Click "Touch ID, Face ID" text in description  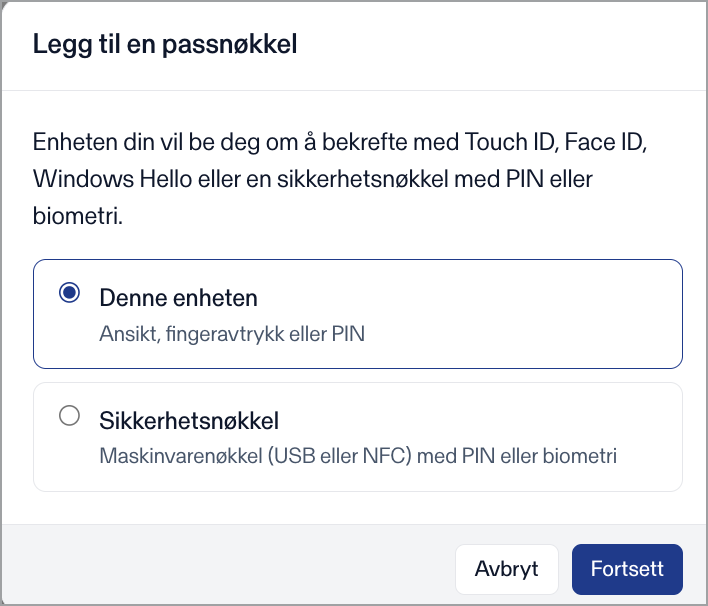pyautogui.click(x=556, y=142)
